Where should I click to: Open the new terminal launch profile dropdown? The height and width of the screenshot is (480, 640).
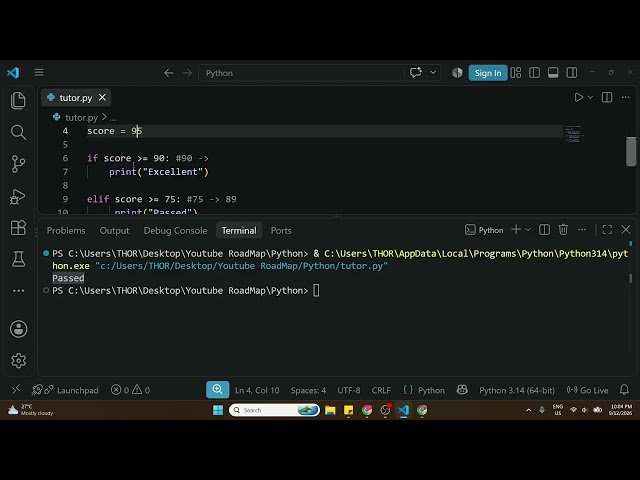(x=528, y=230)
